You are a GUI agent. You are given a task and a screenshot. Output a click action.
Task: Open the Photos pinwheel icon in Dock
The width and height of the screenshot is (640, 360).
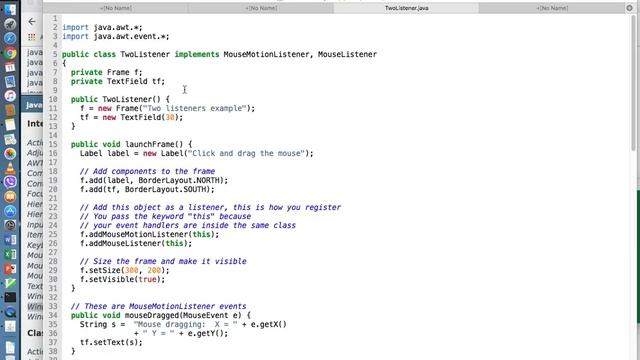(x=10, y=153)
